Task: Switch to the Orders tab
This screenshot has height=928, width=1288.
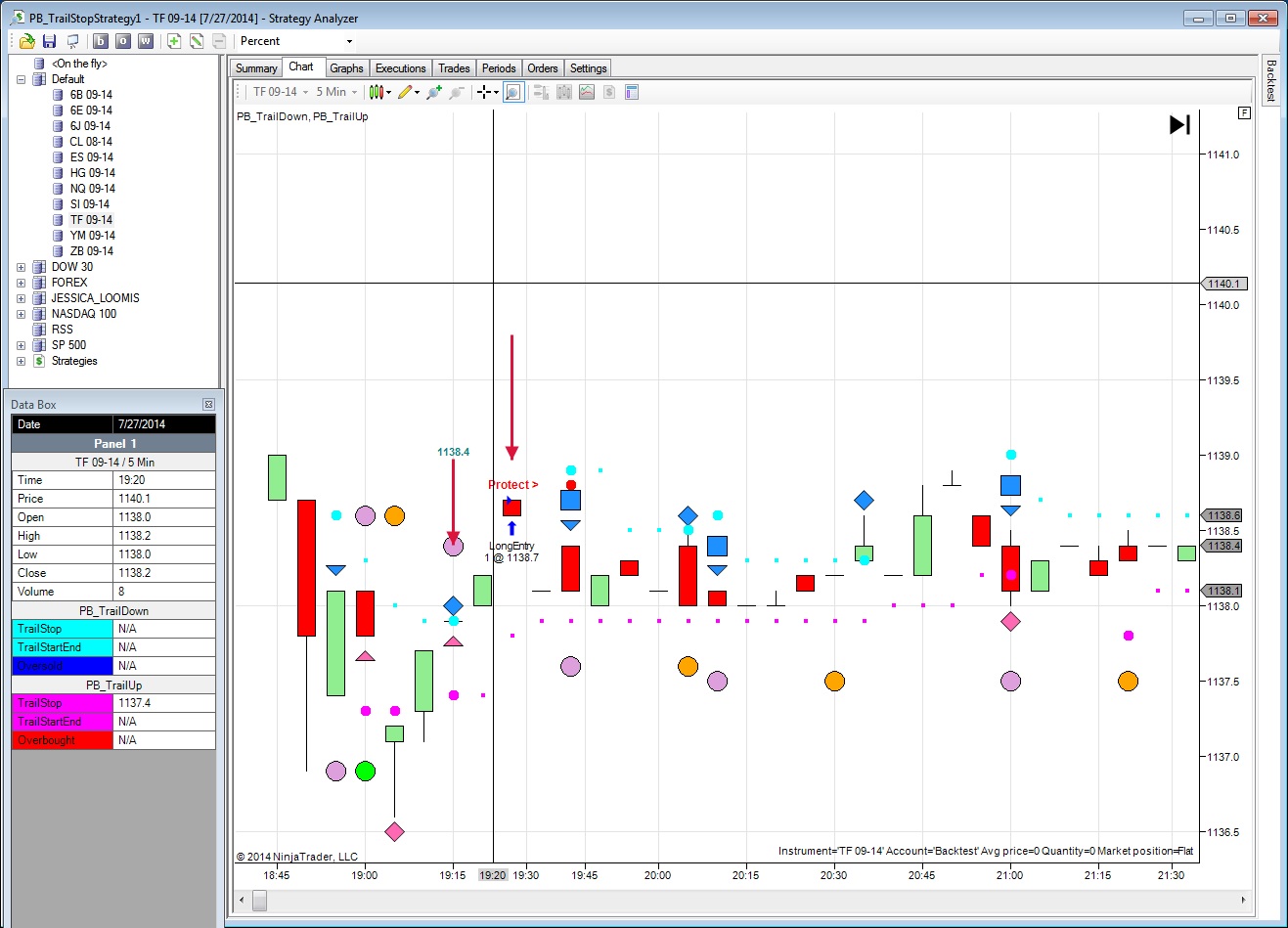Action: 543,68
